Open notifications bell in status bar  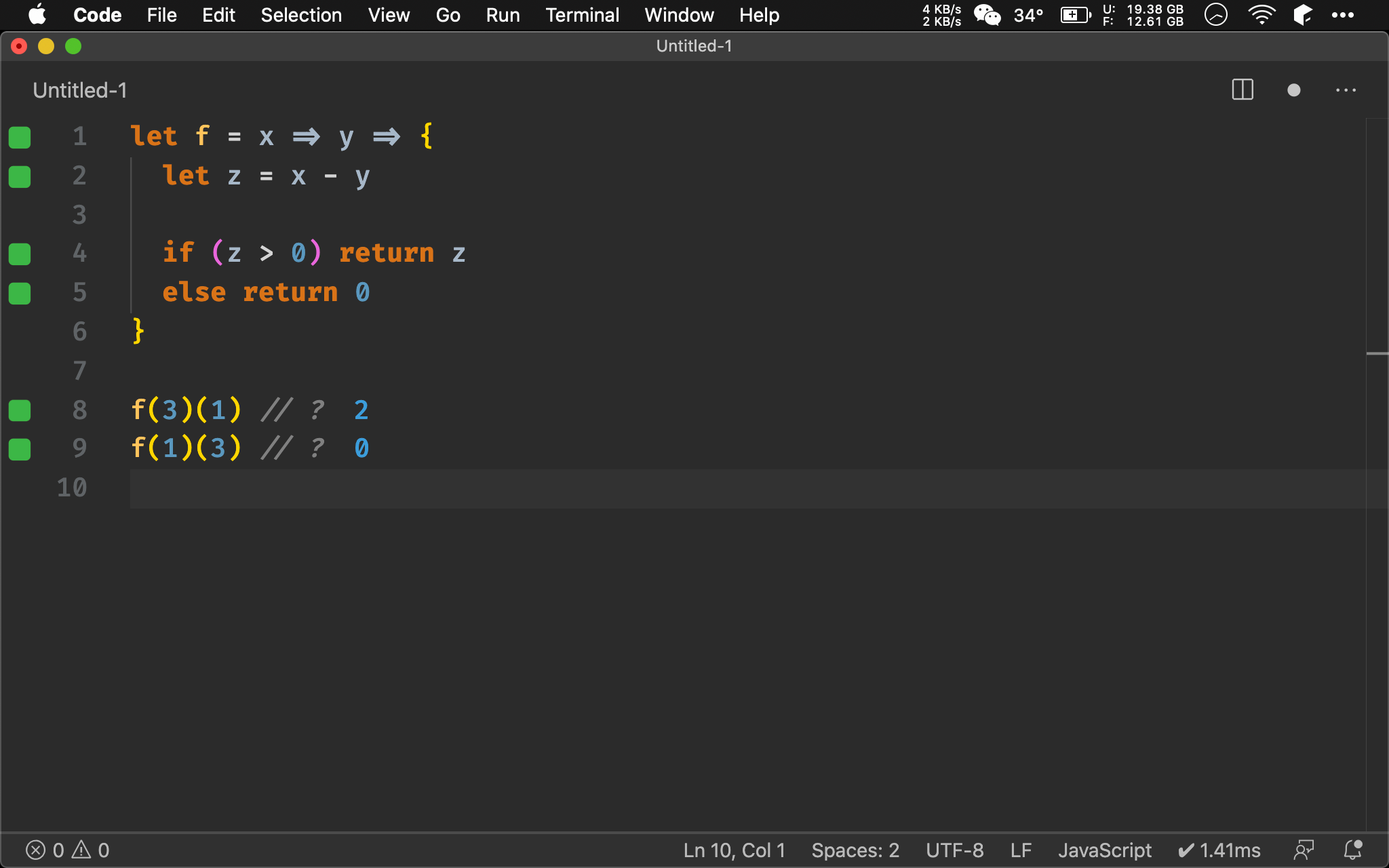pyautogui.click(x=1353, y=850)
